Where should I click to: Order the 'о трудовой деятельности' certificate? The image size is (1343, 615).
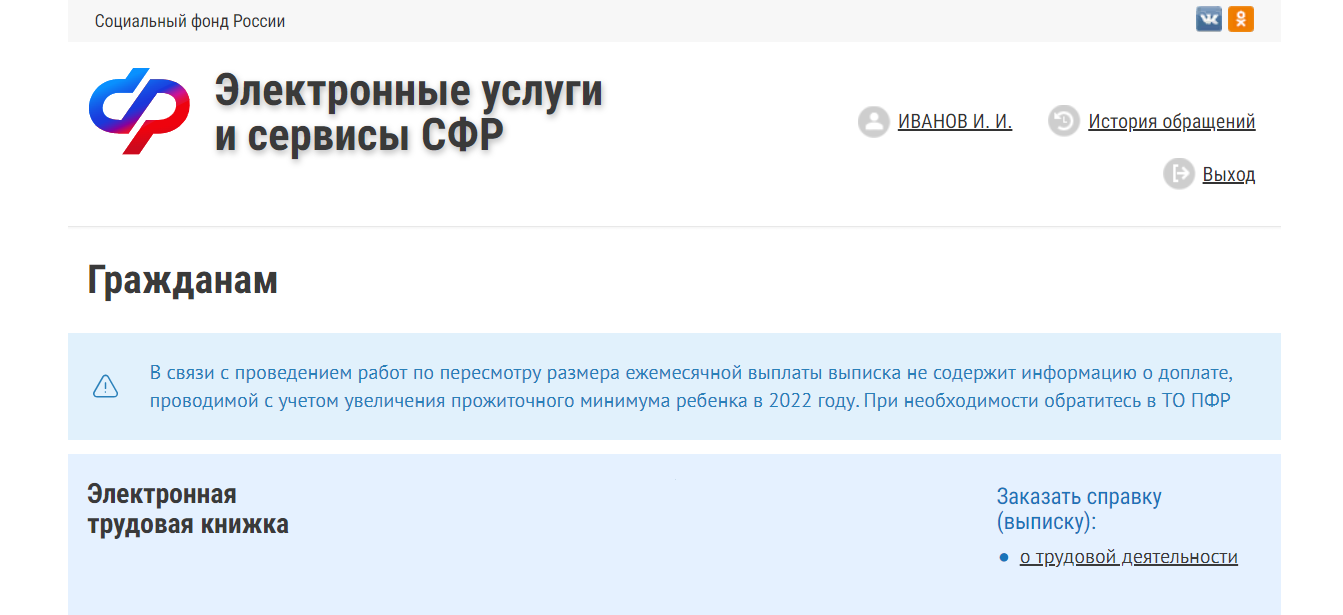click(x=1128, y=558)
